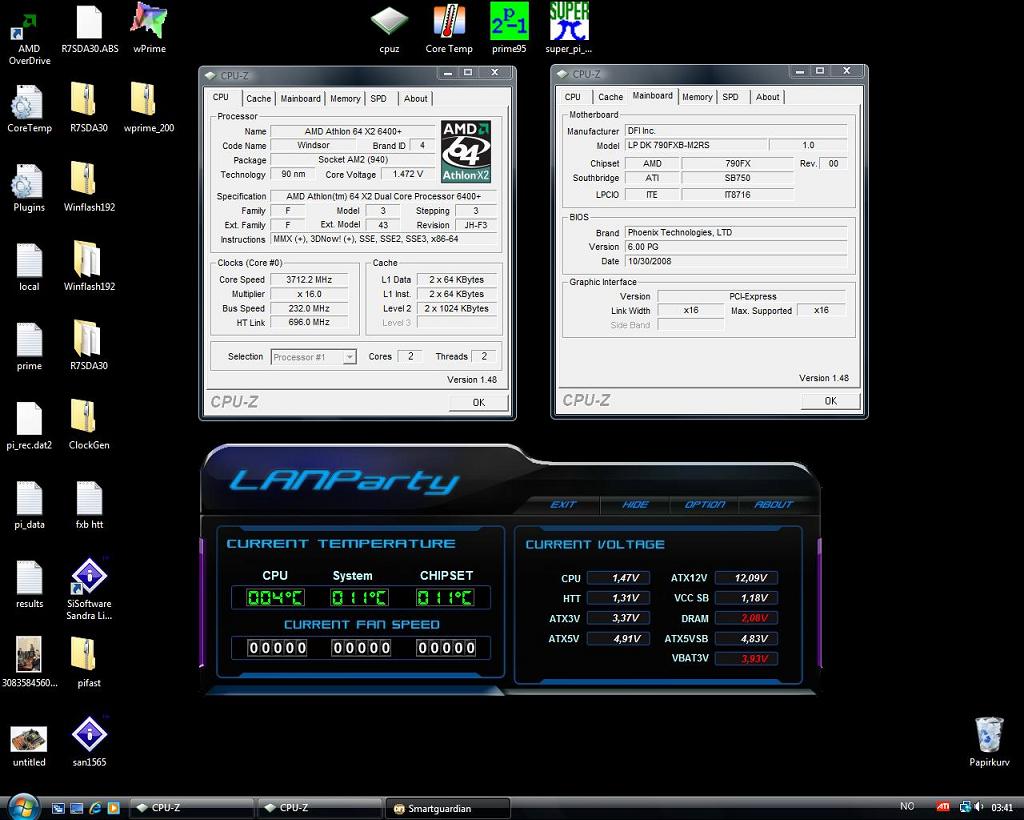Click the LP DK 790FXB-M2RS model field
Screen dimensions: 1024x820
pos(695,145)
